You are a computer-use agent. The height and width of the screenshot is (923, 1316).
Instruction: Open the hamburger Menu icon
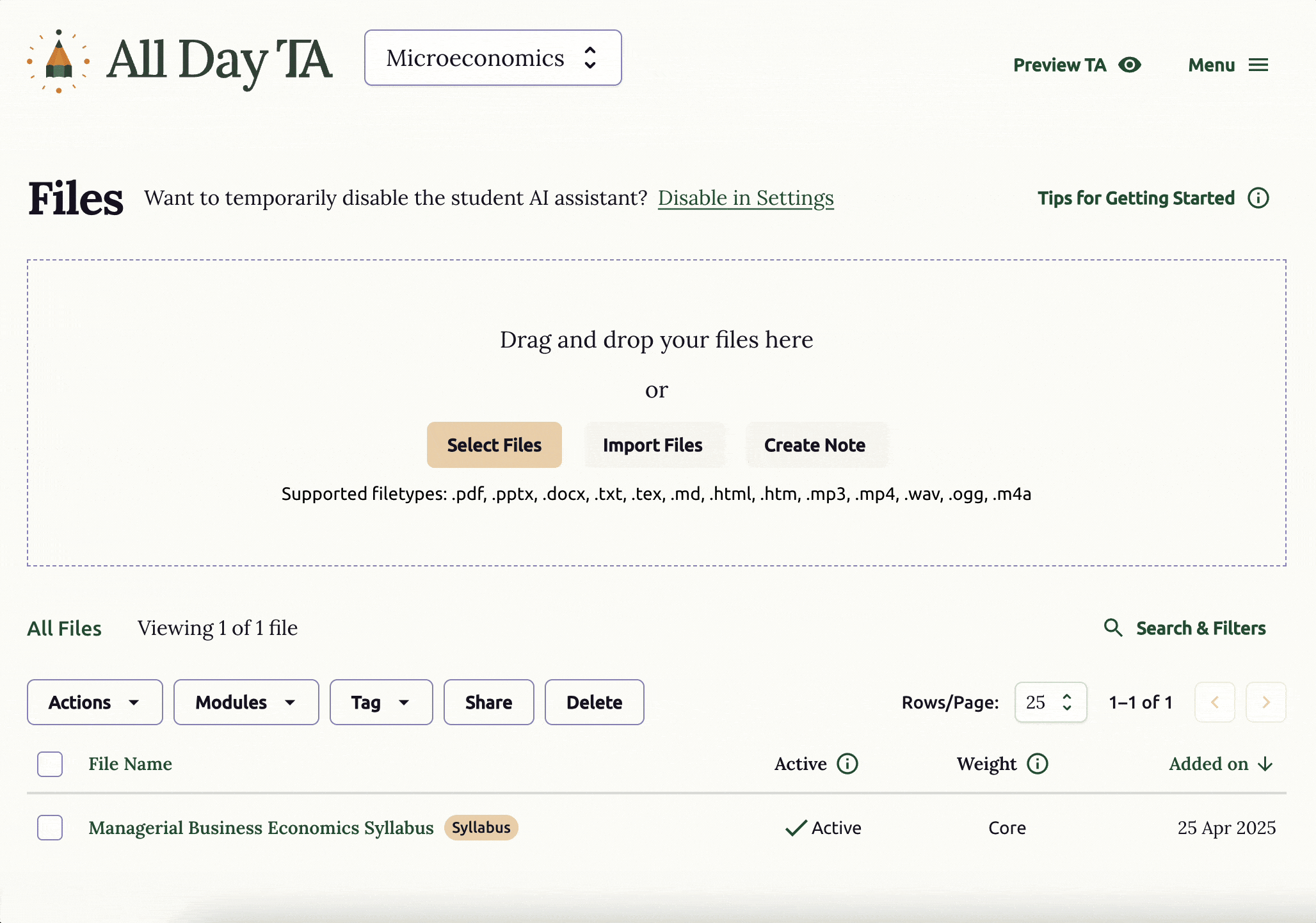click(x=1258, y=64)
